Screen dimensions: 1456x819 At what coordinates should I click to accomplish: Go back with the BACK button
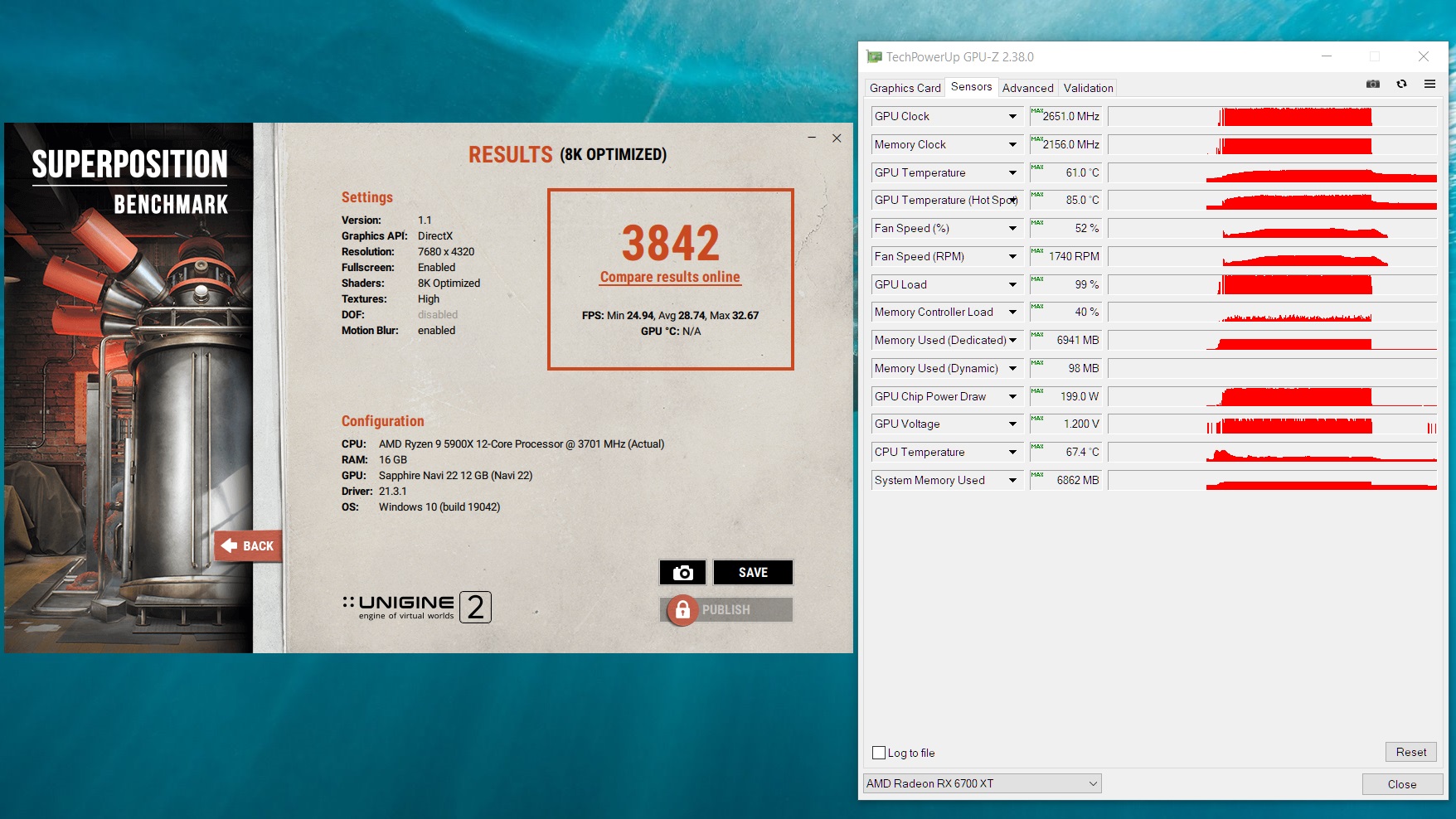(248, 545)
